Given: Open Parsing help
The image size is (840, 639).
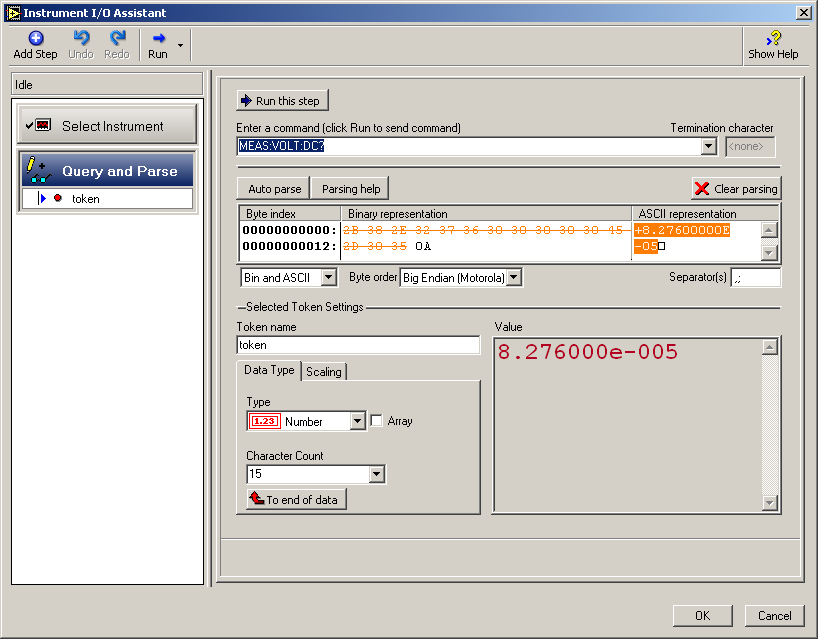Looking at the screenshot, I should click(x=350, y=189).
